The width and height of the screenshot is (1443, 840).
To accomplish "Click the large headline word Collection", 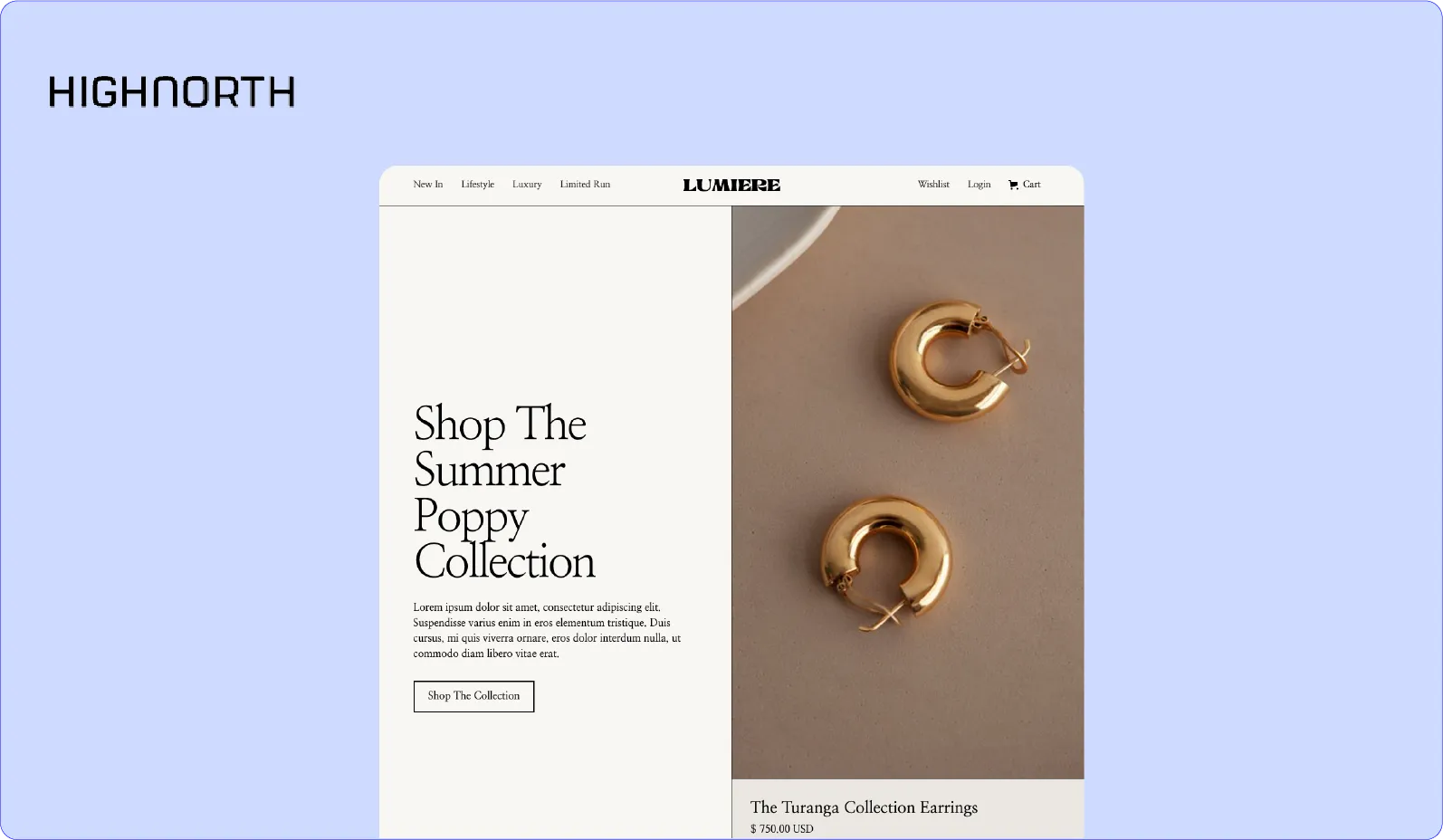I will pos(505,561).
